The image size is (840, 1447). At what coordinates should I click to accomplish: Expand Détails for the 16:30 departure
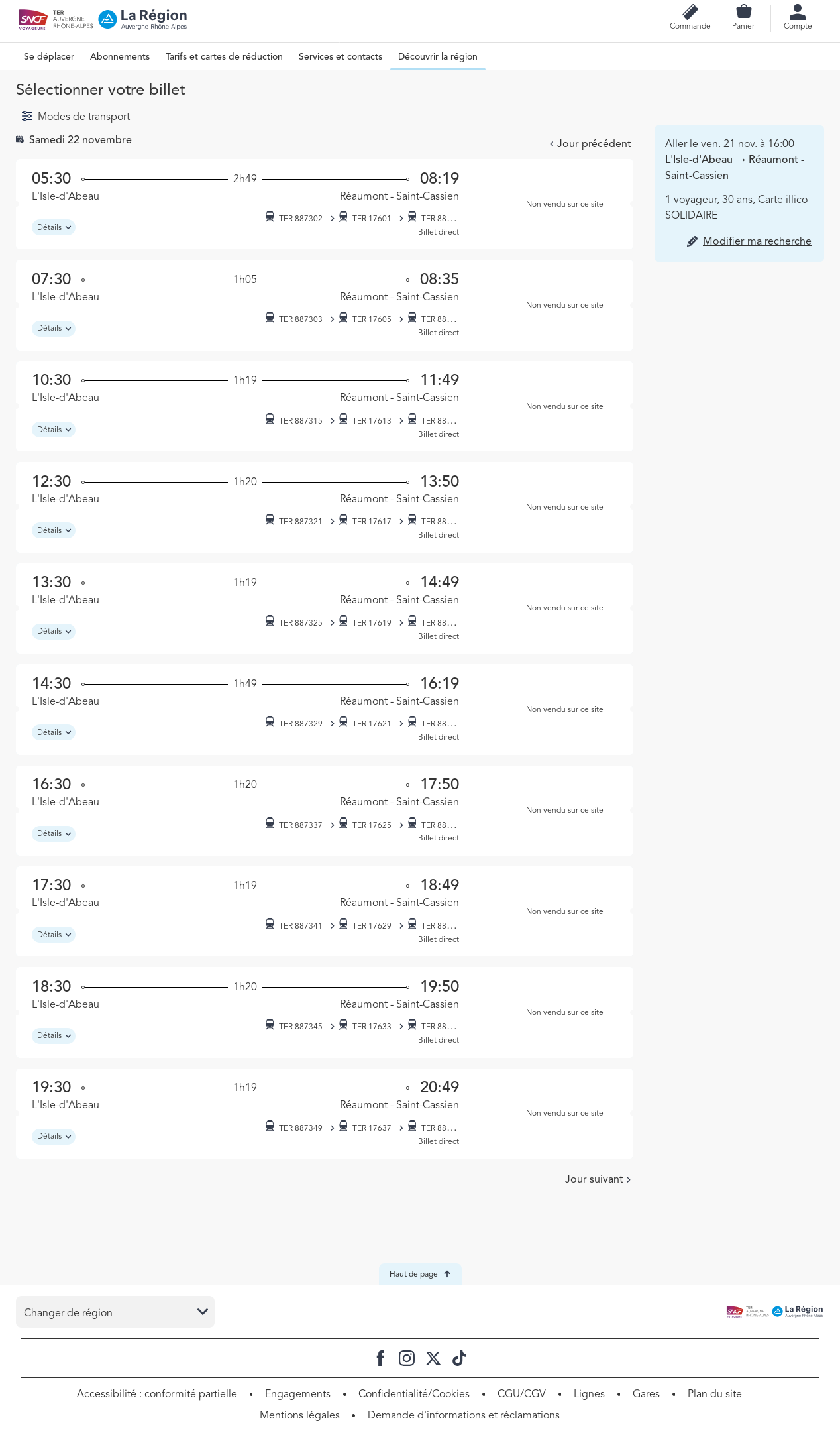54,833
